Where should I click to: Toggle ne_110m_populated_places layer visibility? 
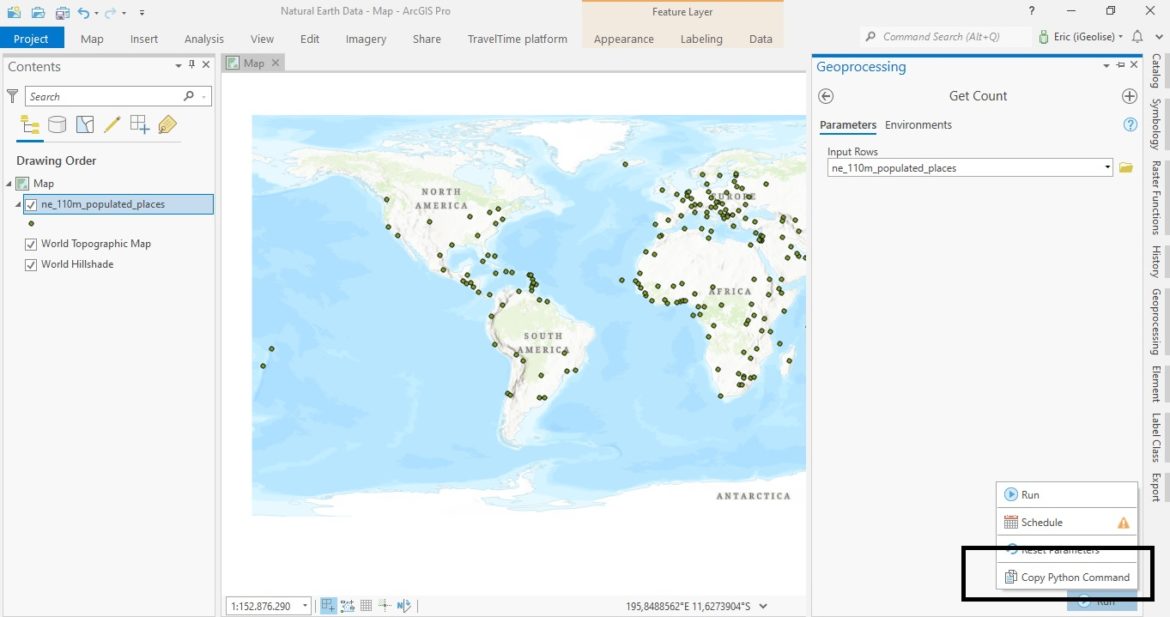tap(31, 204)
